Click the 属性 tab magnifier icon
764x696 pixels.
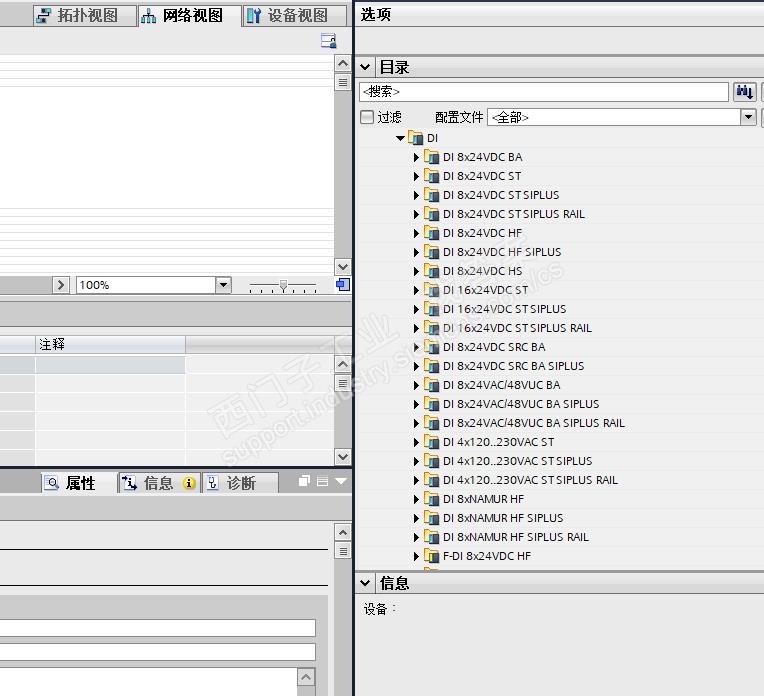point(52,483)
